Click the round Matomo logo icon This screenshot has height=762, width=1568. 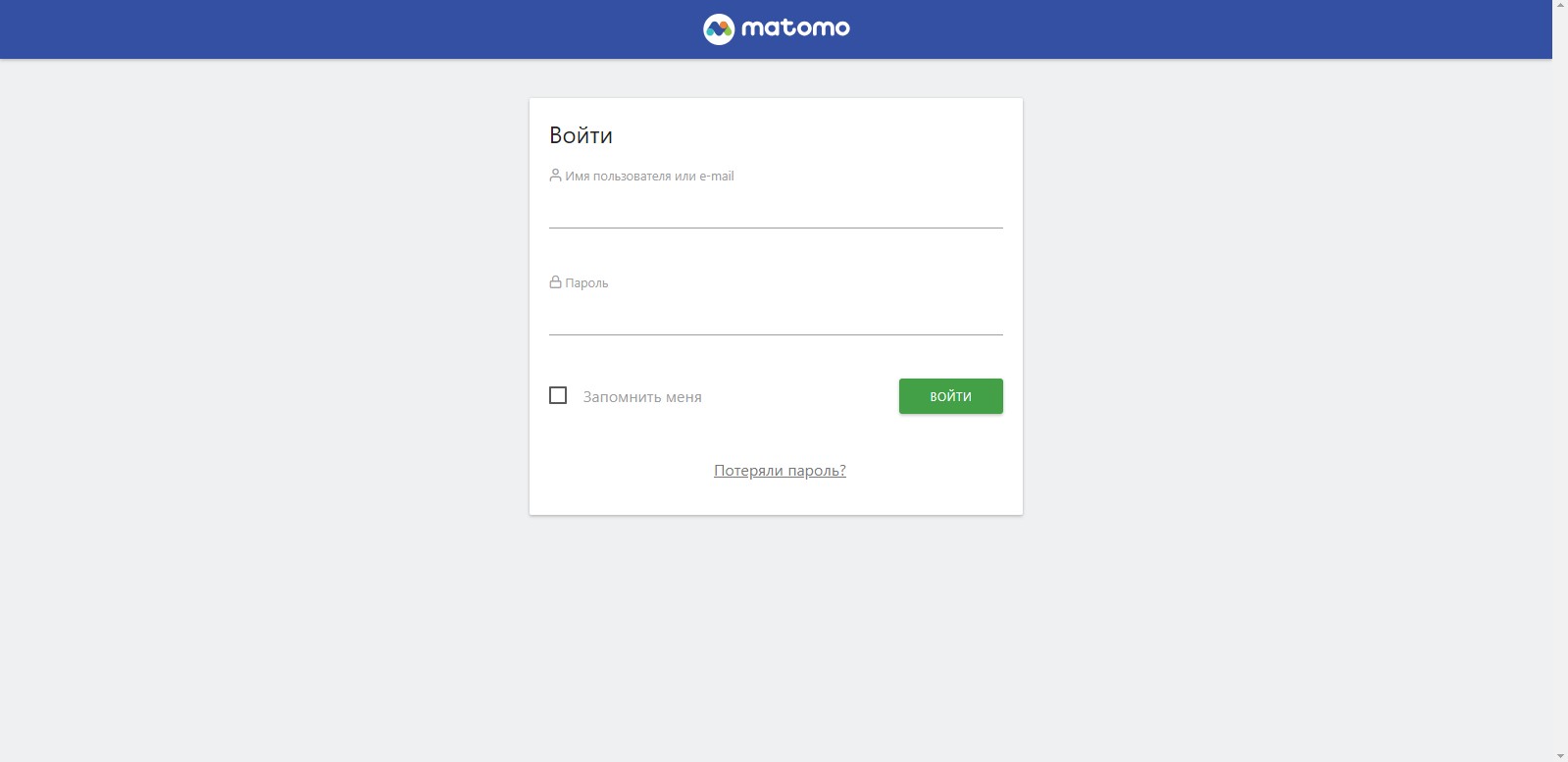tap(719, 29)
